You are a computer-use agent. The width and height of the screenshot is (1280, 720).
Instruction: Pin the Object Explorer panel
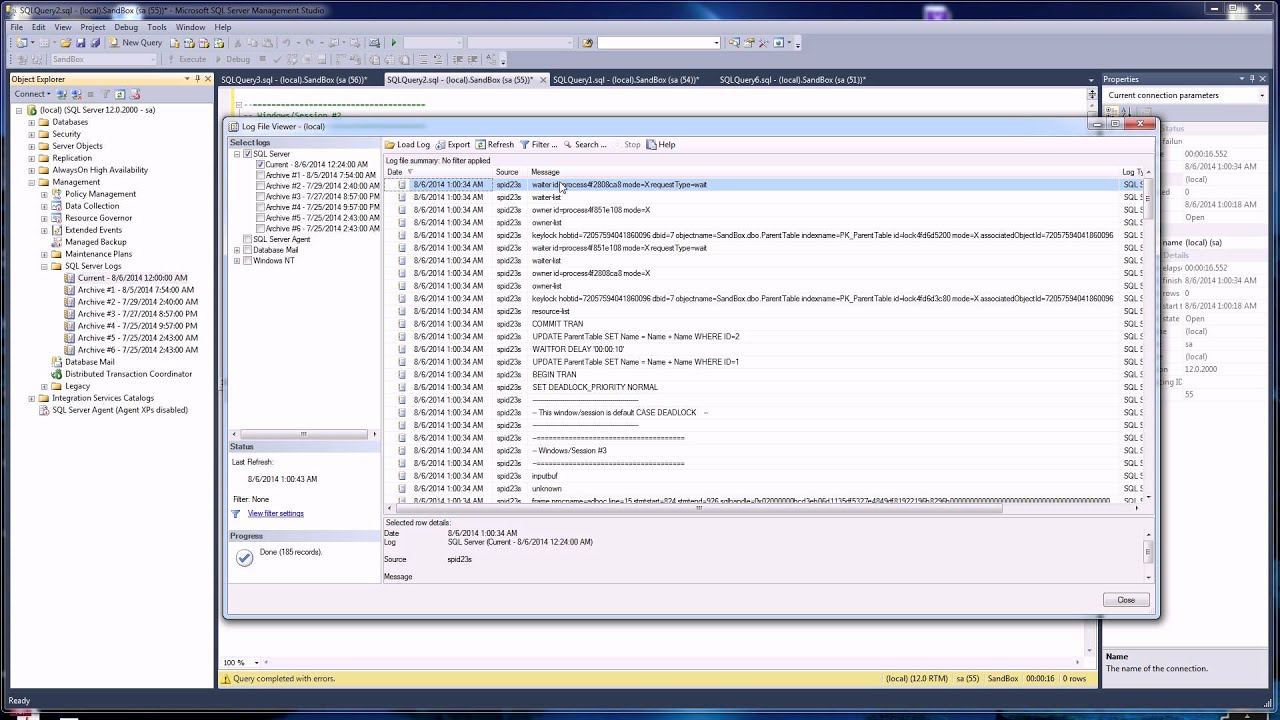point(198,79)
